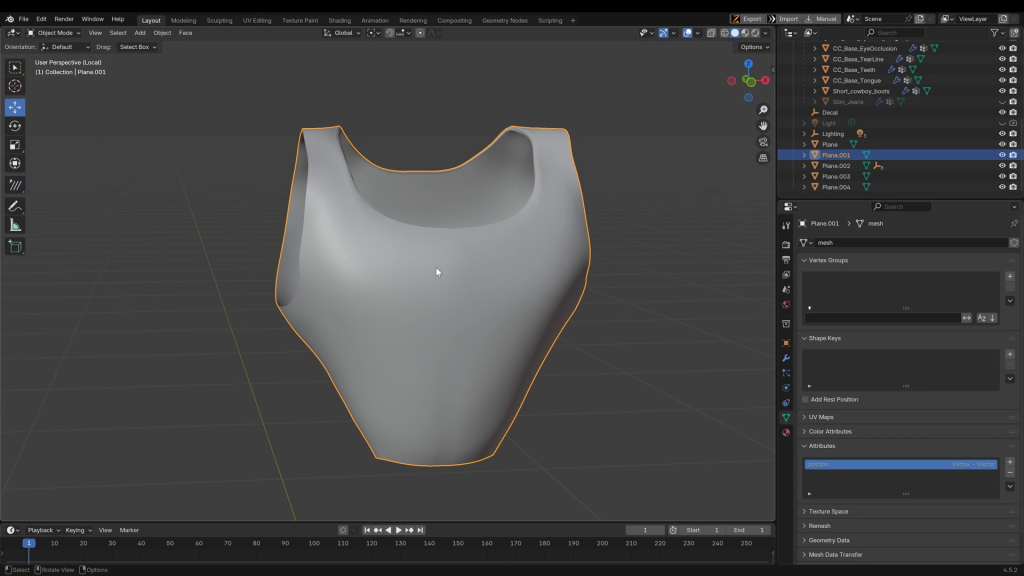Open the Object Mode dropdown
1024x576 pixels.
(x=54, y=33)
